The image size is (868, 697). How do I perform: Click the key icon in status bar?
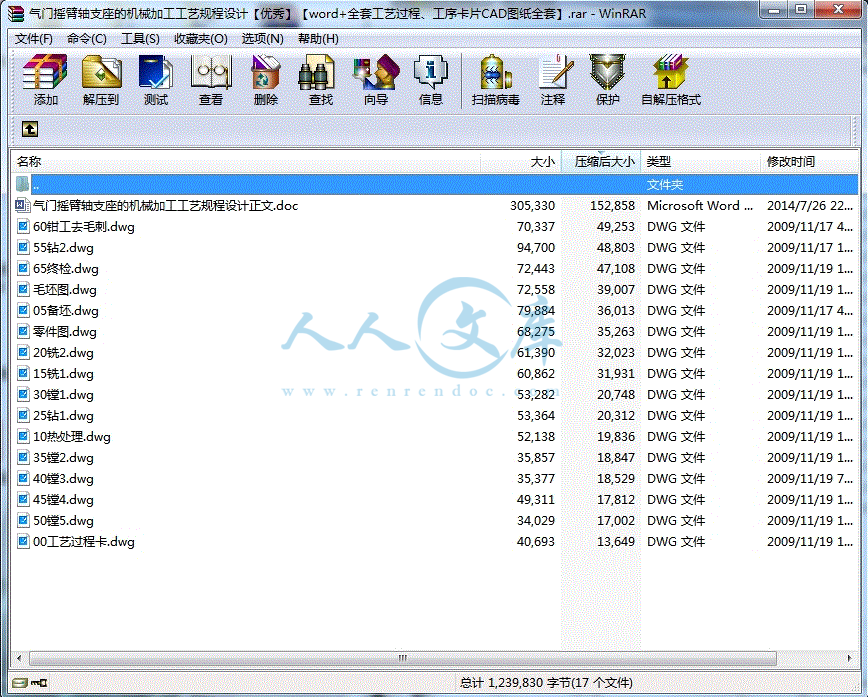coord(39,683)
